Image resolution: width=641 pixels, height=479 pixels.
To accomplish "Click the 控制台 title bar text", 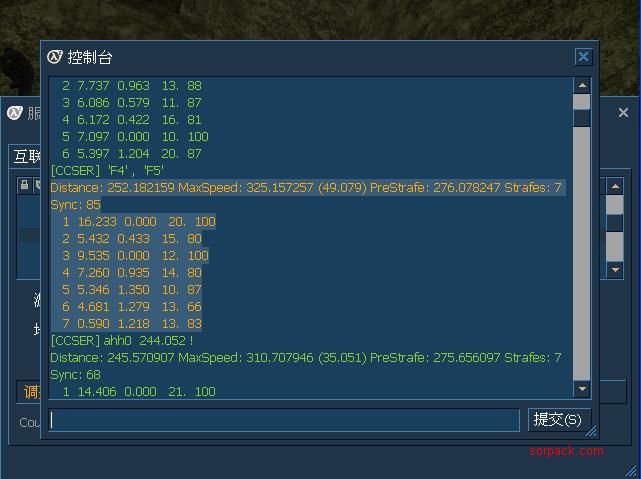I will pos(90,58).
